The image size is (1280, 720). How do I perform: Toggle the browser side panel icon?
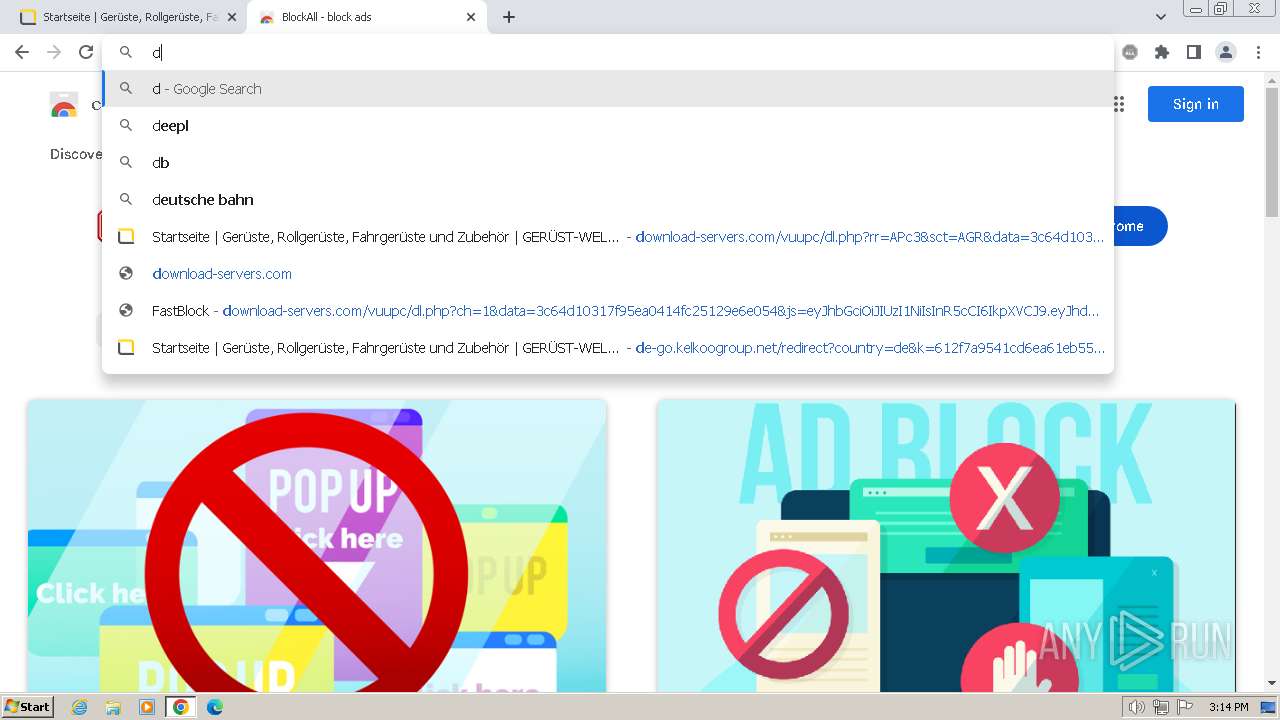[x=1193, y=52]
